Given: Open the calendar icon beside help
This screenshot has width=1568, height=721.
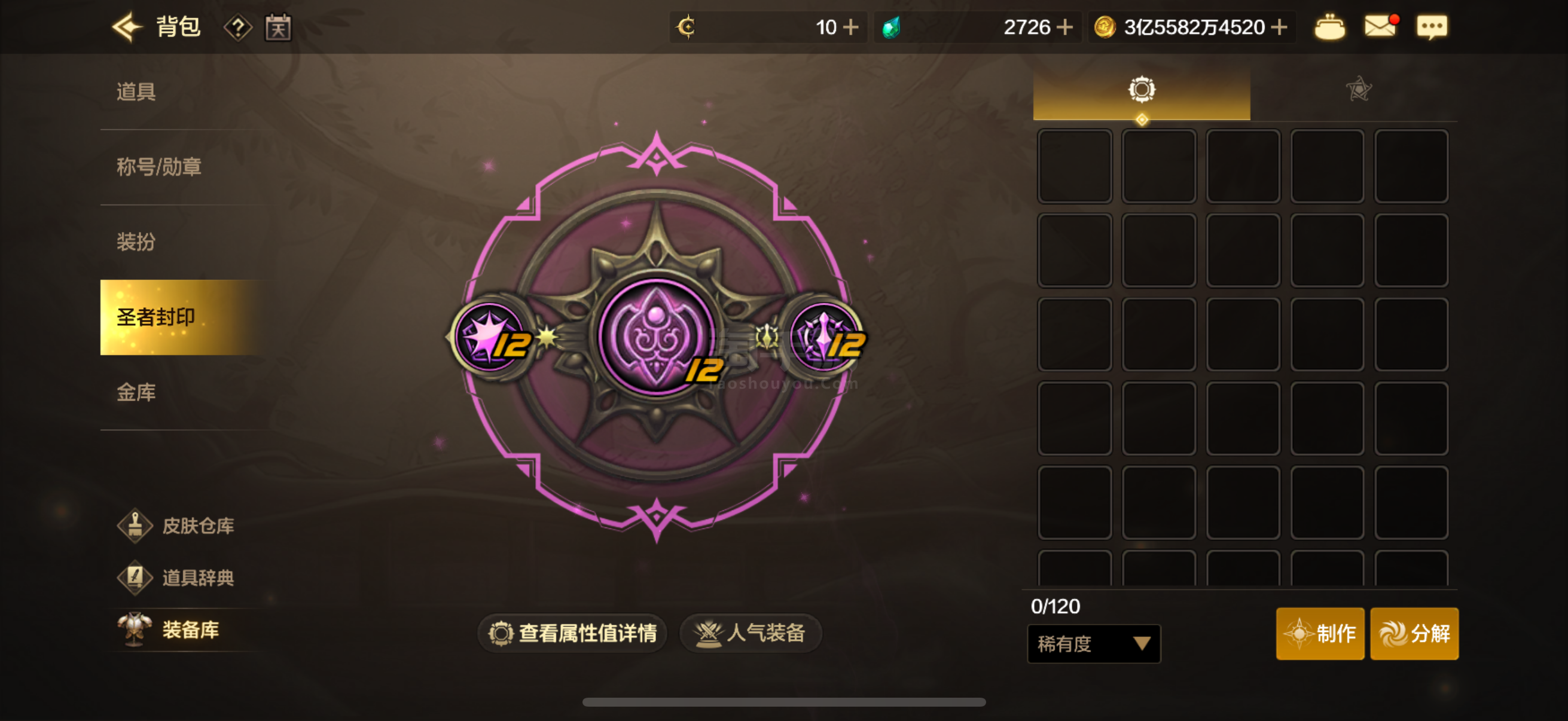Looking at the screenshot, I should (278, 28).
